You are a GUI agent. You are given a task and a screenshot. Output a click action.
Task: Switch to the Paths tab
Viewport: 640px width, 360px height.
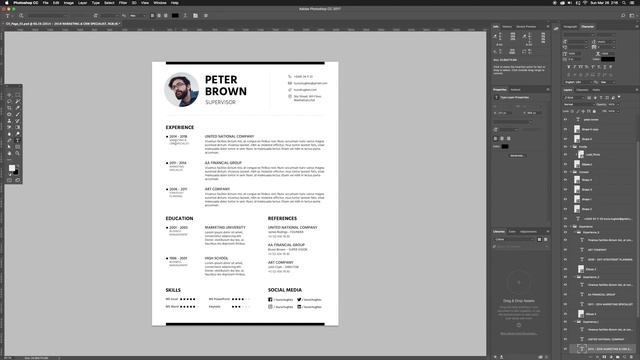tap(596, 90)
